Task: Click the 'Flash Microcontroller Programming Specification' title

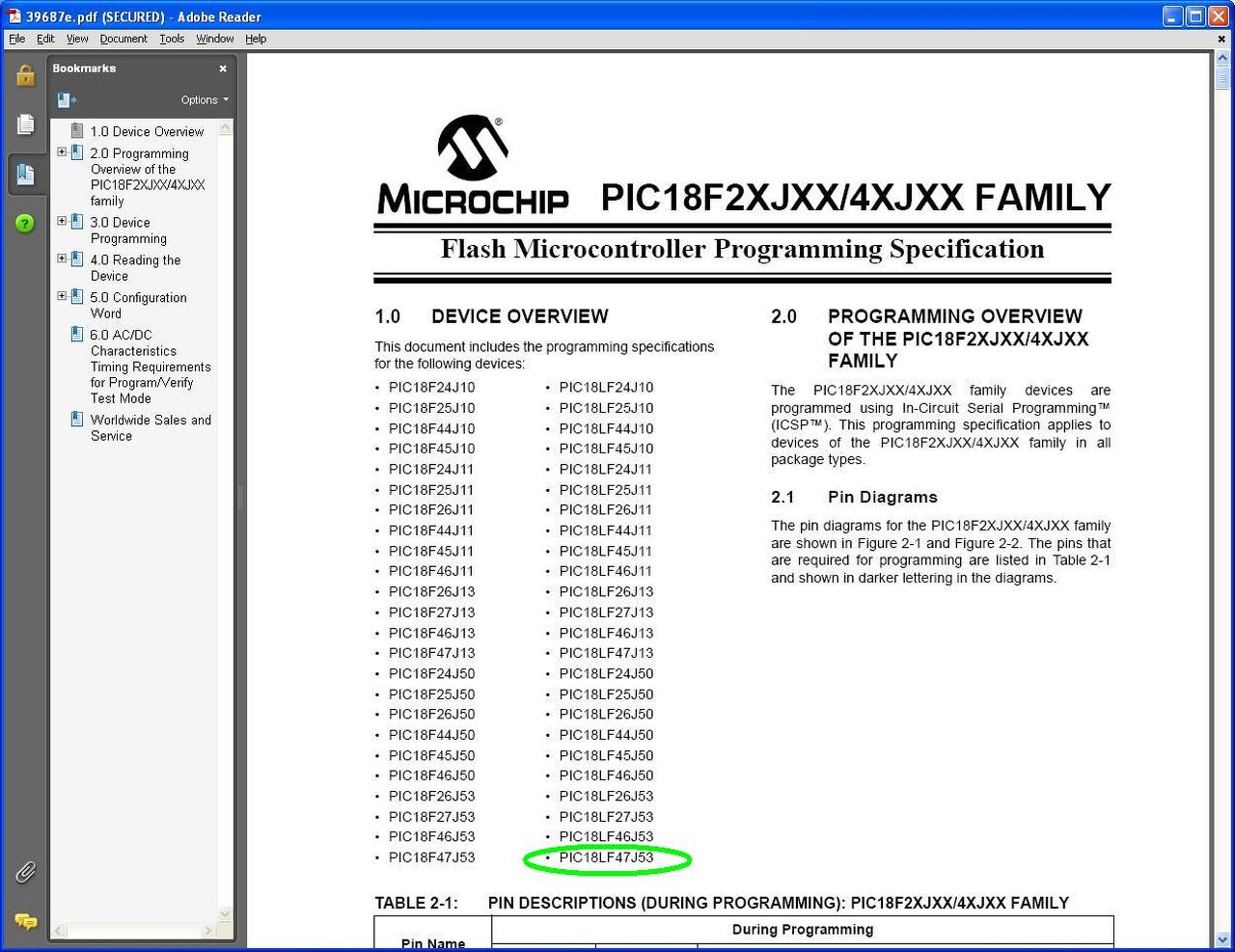Action: tap(742, 249)
